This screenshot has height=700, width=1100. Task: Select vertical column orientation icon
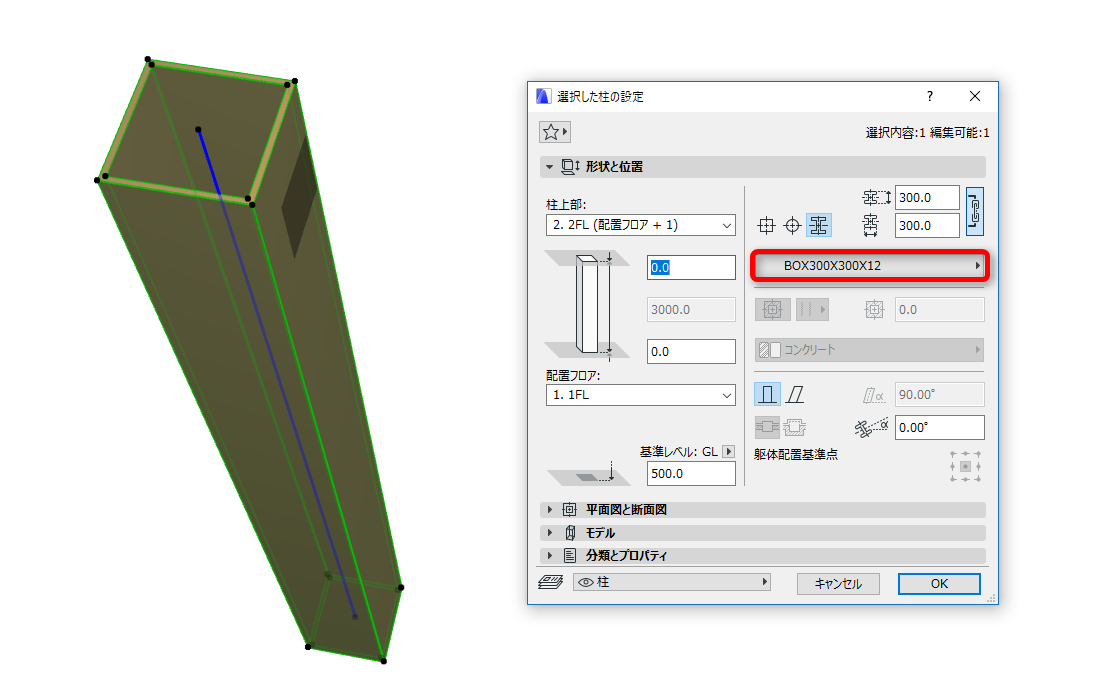click(x=767, y=394)
